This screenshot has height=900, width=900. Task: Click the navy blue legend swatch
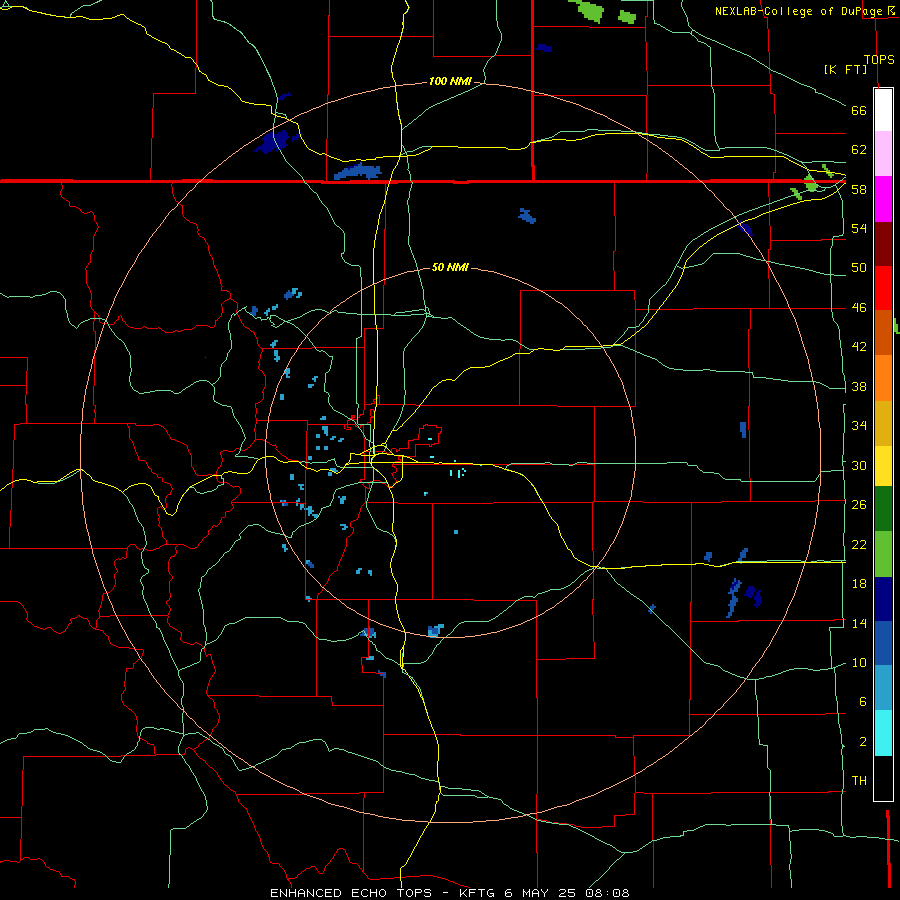tap(883, 599)
